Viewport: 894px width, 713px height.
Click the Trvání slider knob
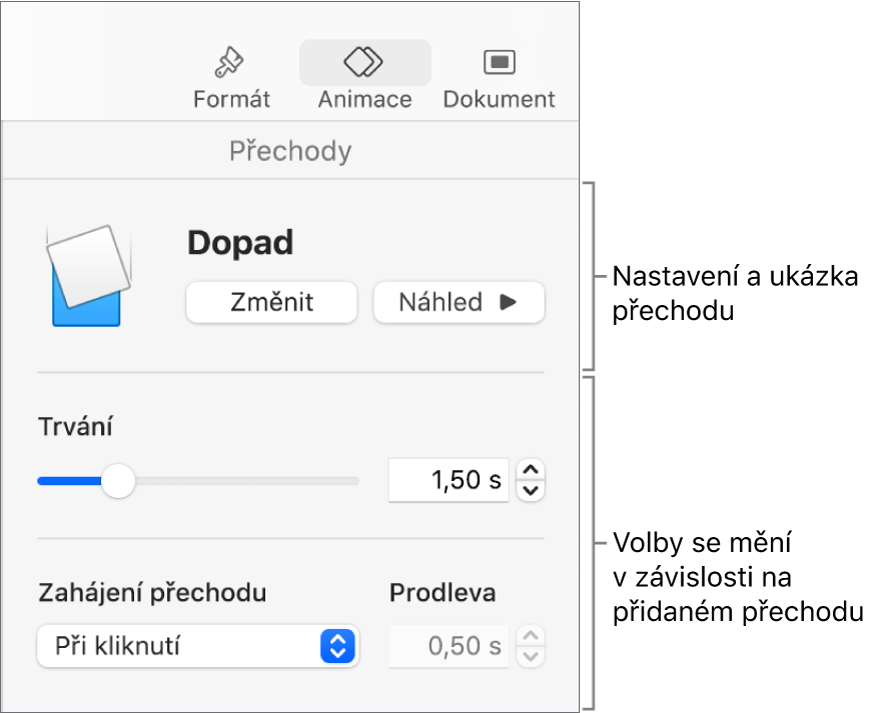(119, 481)
